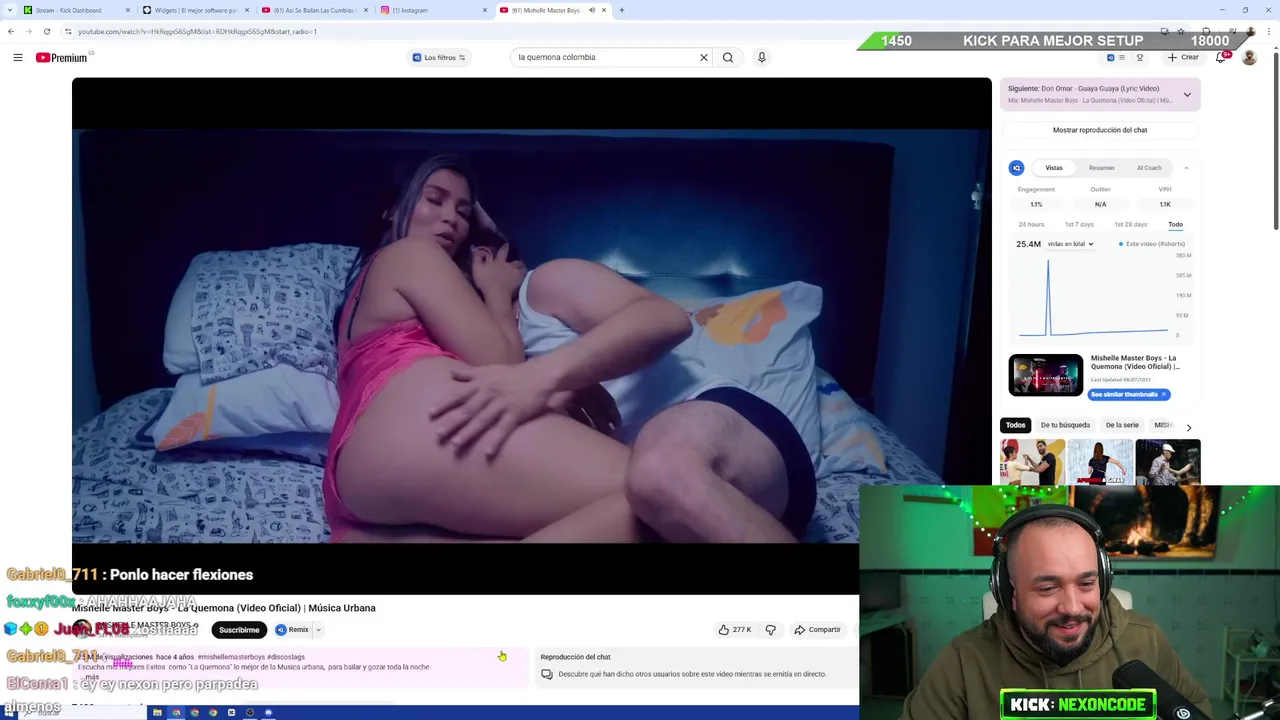
Task: Clear the search box with X
Action: [x=703, y=57]
